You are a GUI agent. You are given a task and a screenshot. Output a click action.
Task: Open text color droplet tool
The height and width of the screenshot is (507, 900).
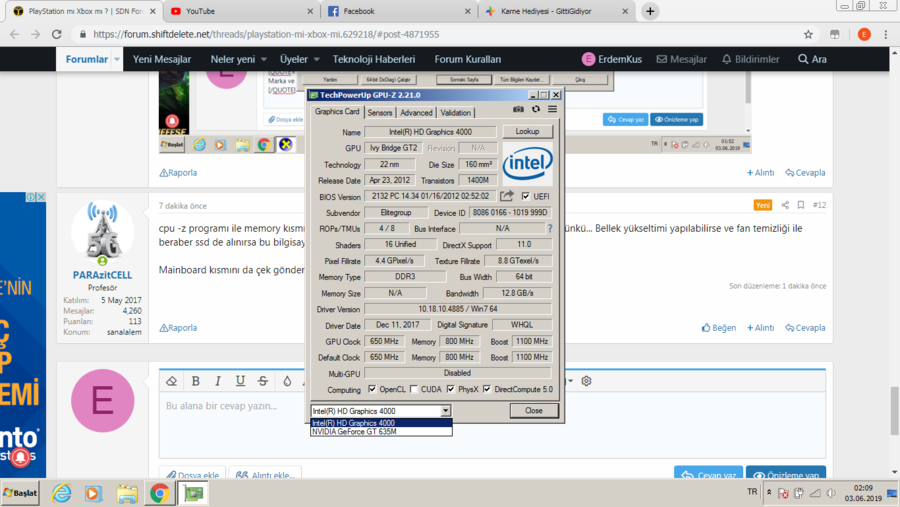click(x=287, y=381)
